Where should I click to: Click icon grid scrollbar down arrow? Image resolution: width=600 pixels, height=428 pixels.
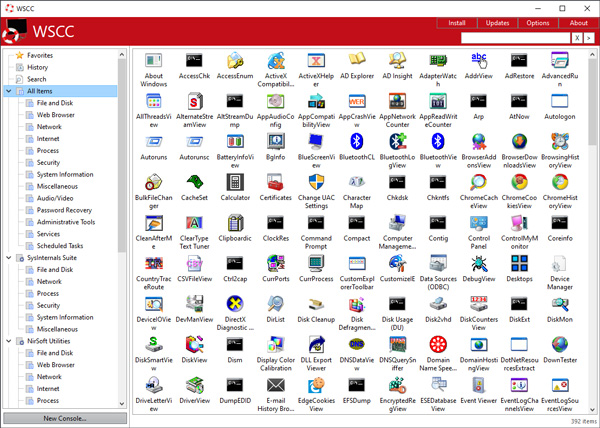pos(592,410)
